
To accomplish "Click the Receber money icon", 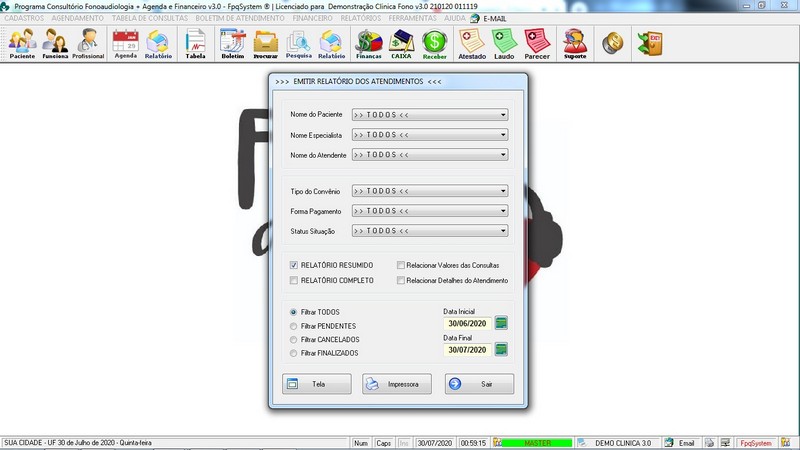I will pos(434,43).
